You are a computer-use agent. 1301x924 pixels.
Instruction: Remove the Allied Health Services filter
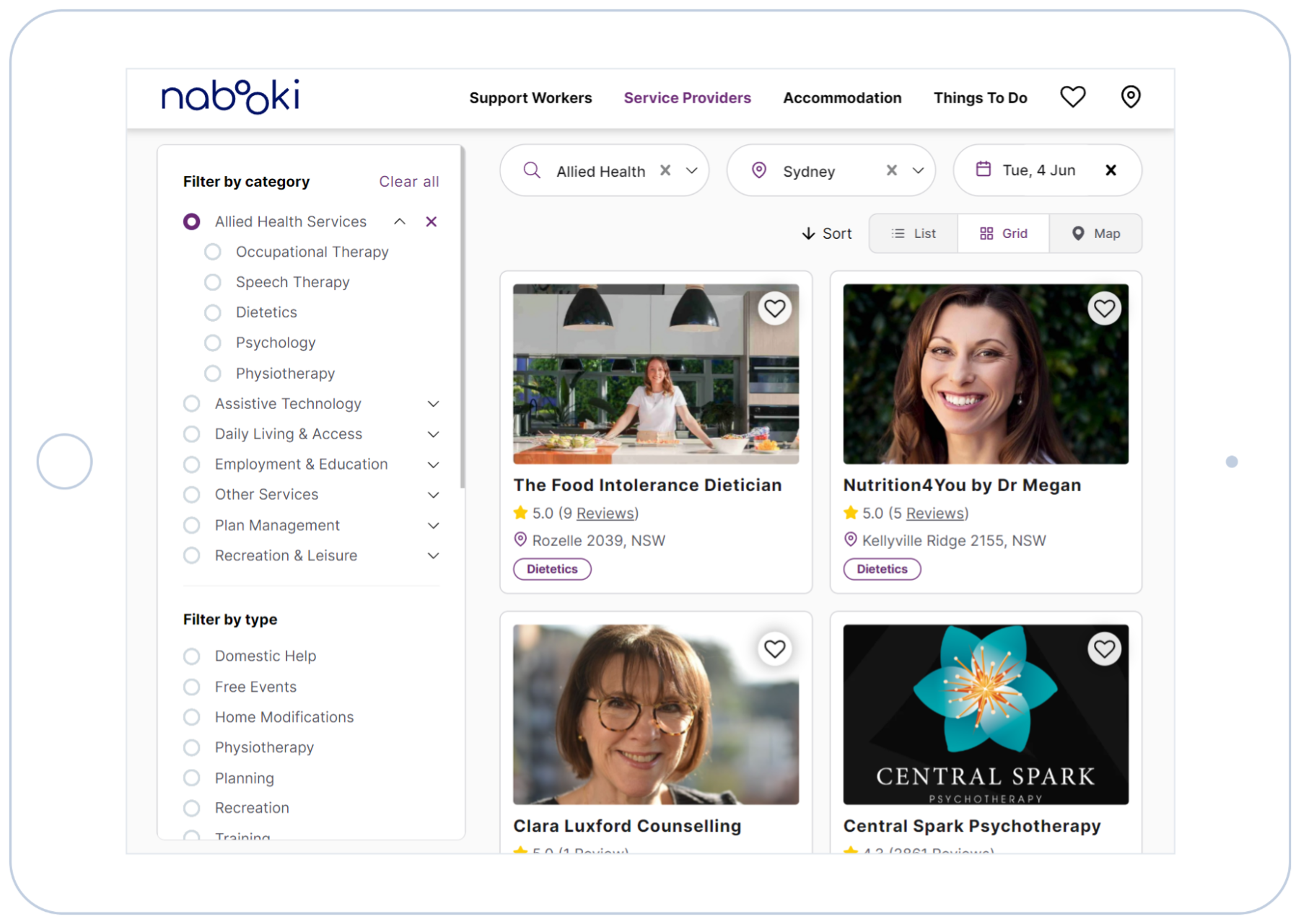[x=432, y=221]
